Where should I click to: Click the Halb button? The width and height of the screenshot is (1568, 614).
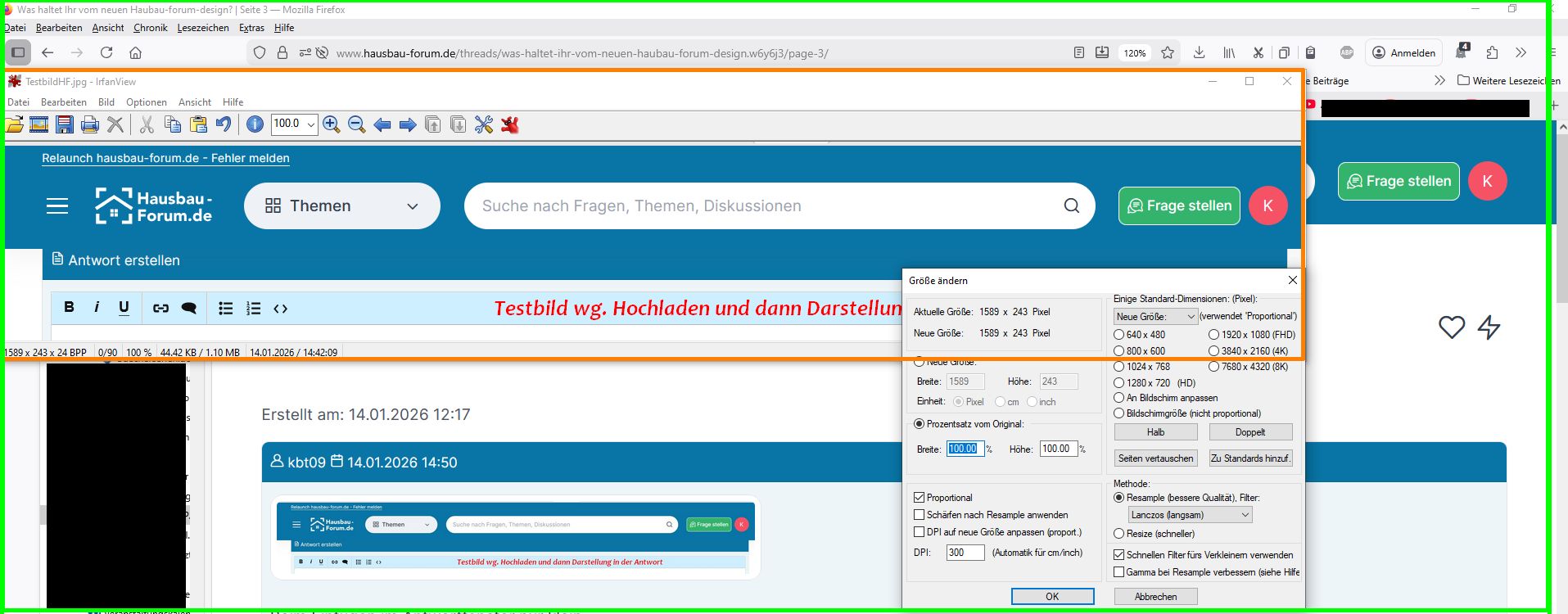(x=1155, y=432)
